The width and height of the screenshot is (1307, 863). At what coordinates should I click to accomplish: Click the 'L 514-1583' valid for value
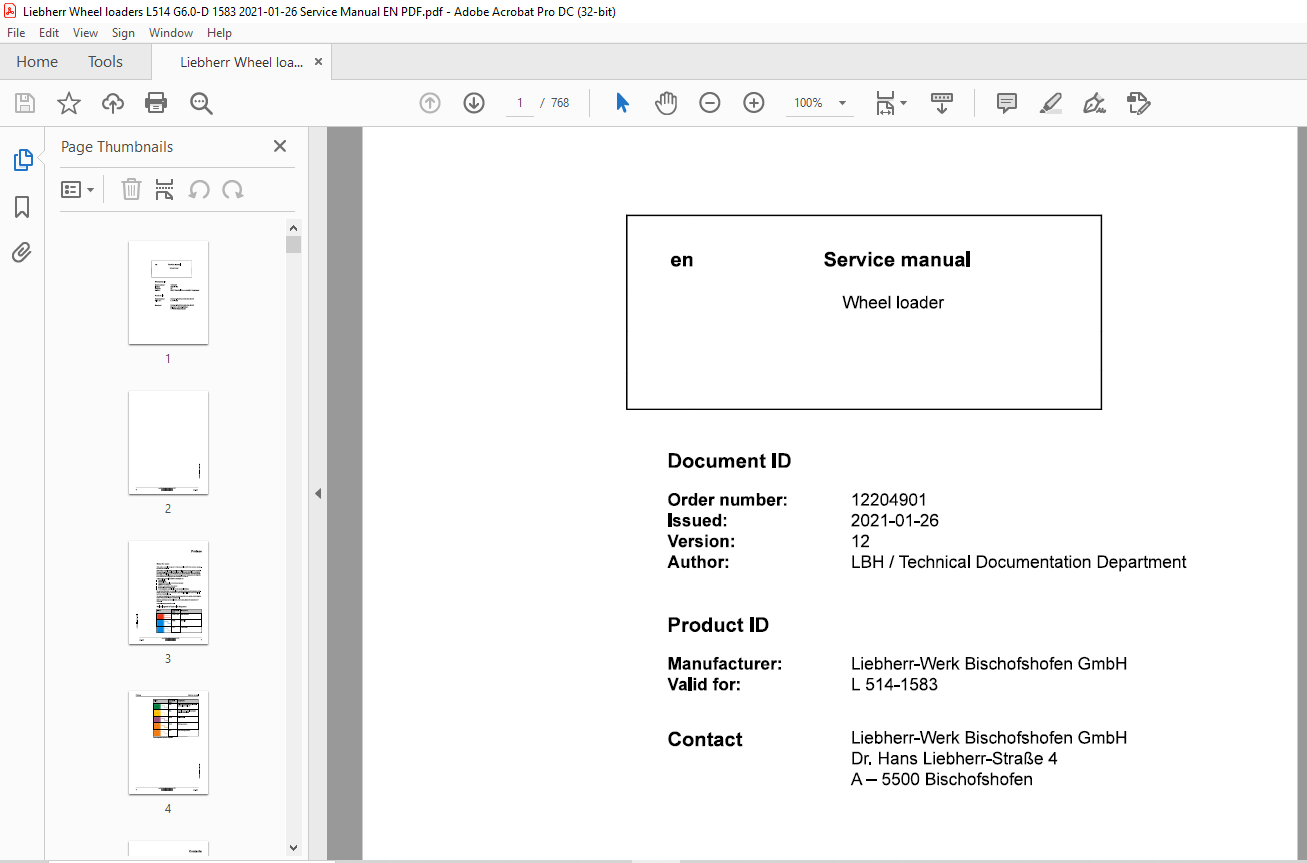pyautogui.click(x=894, y=685)
